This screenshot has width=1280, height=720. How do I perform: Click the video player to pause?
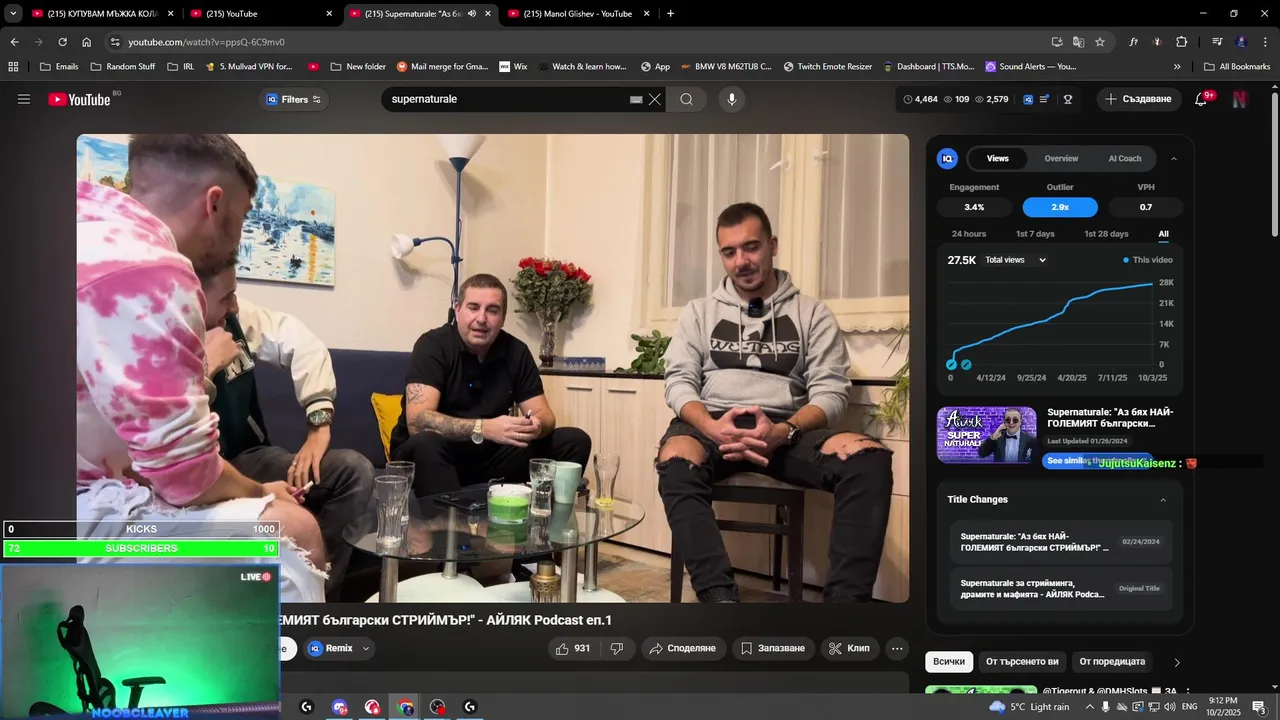(493, 368)
